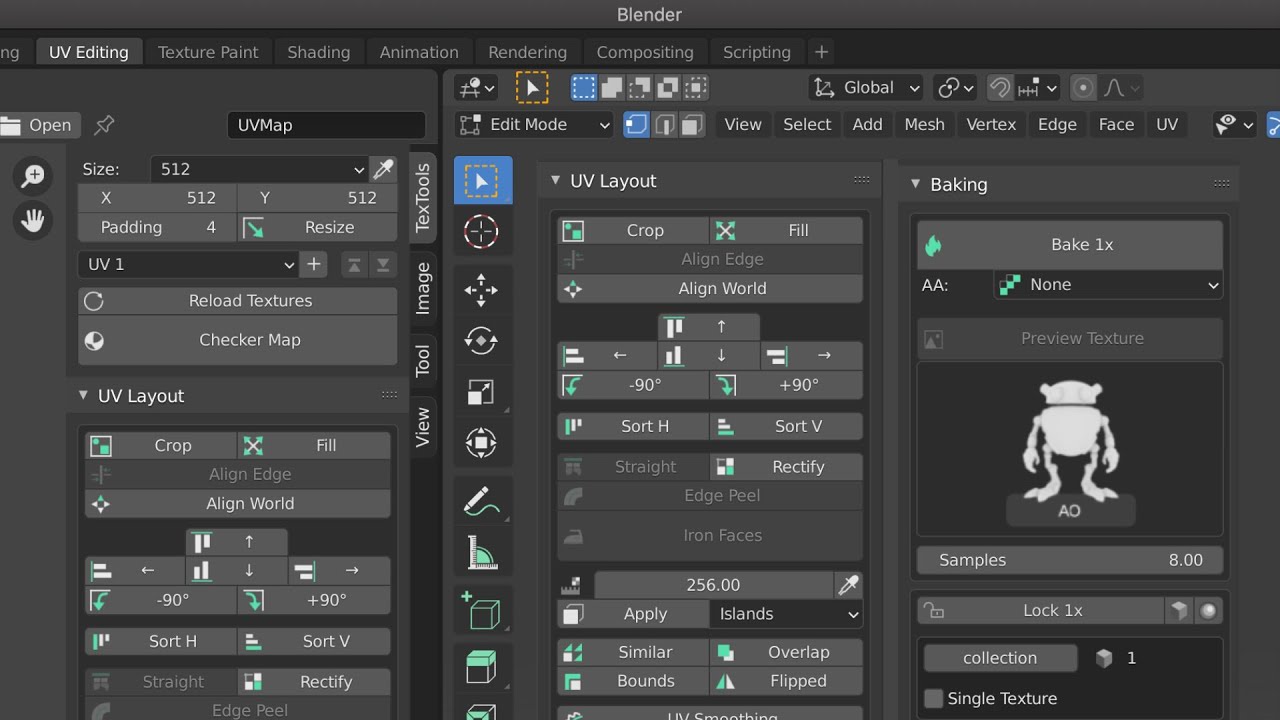Toggle proportional editing

point(1083,88)
